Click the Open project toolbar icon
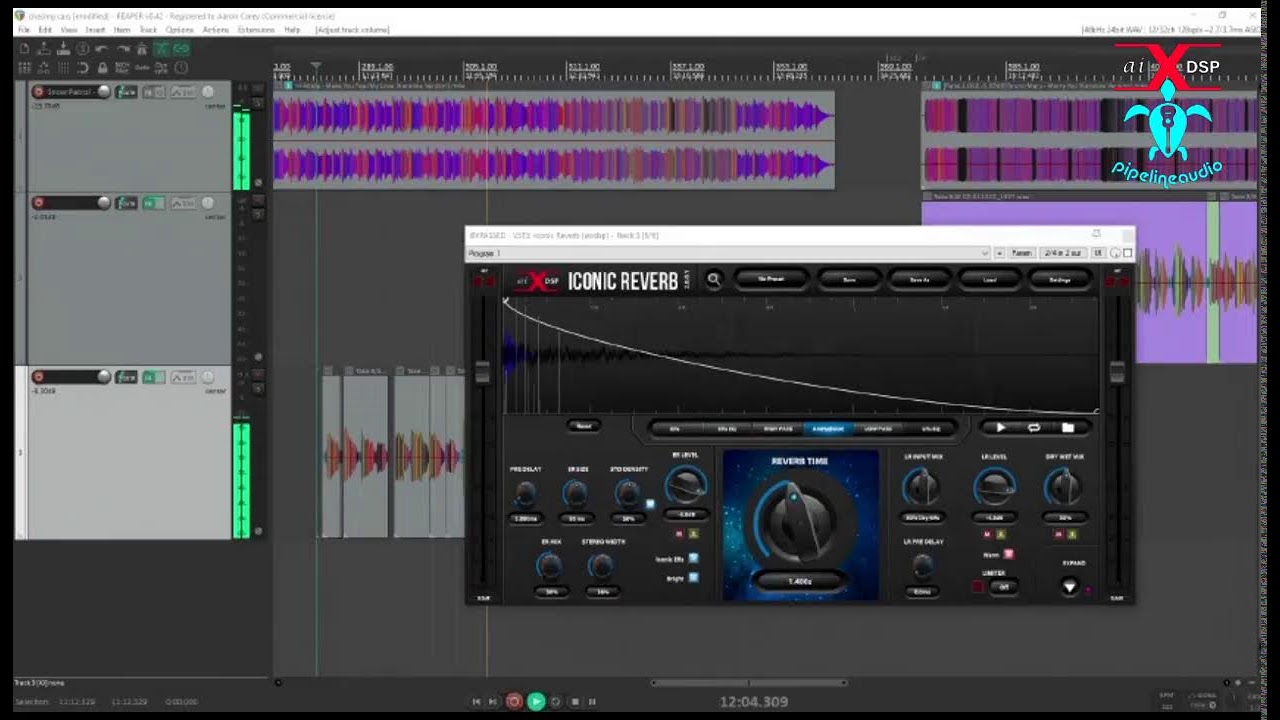1280x720 pixels. coord(44,49)
